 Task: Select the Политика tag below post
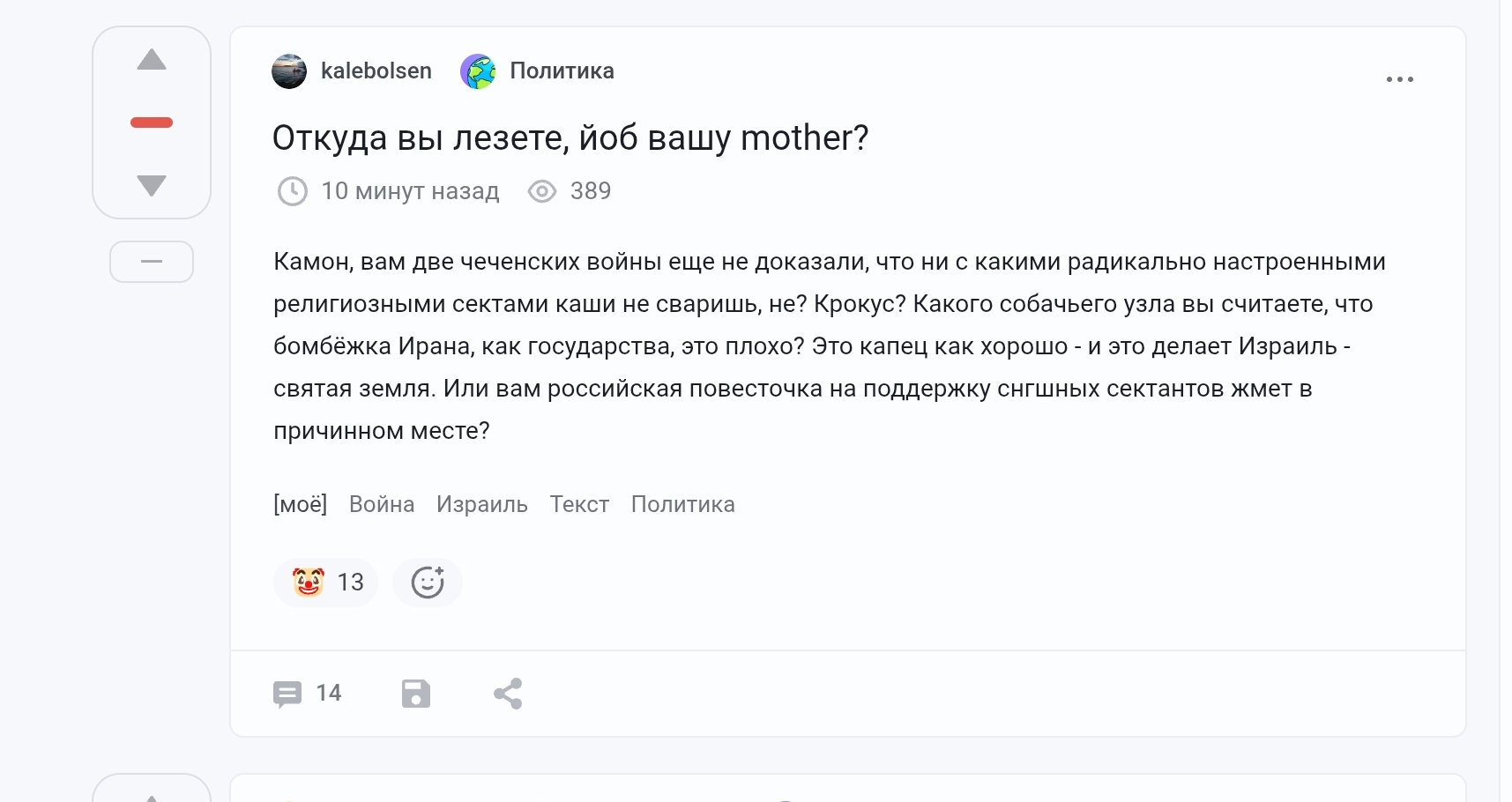point(682,504)
